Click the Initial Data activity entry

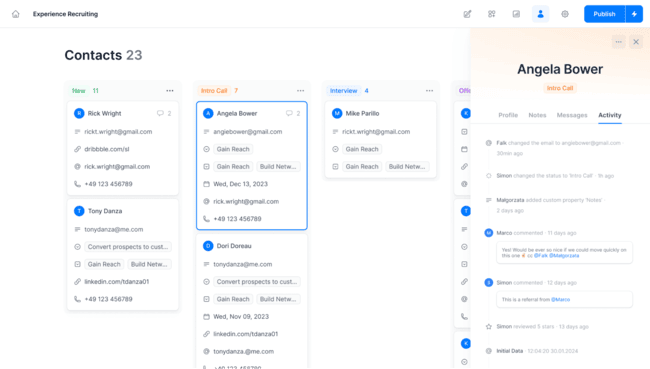(x=537, y=351)
